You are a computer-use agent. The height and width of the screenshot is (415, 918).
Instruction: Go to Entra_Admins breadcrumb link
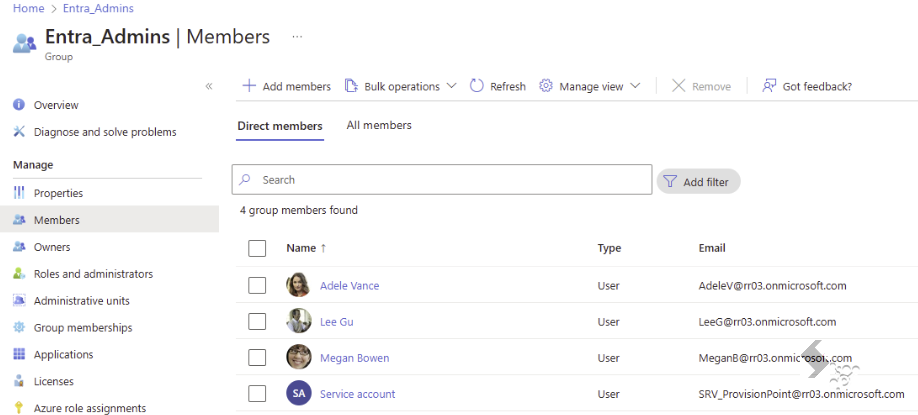[x=98, y=8]
